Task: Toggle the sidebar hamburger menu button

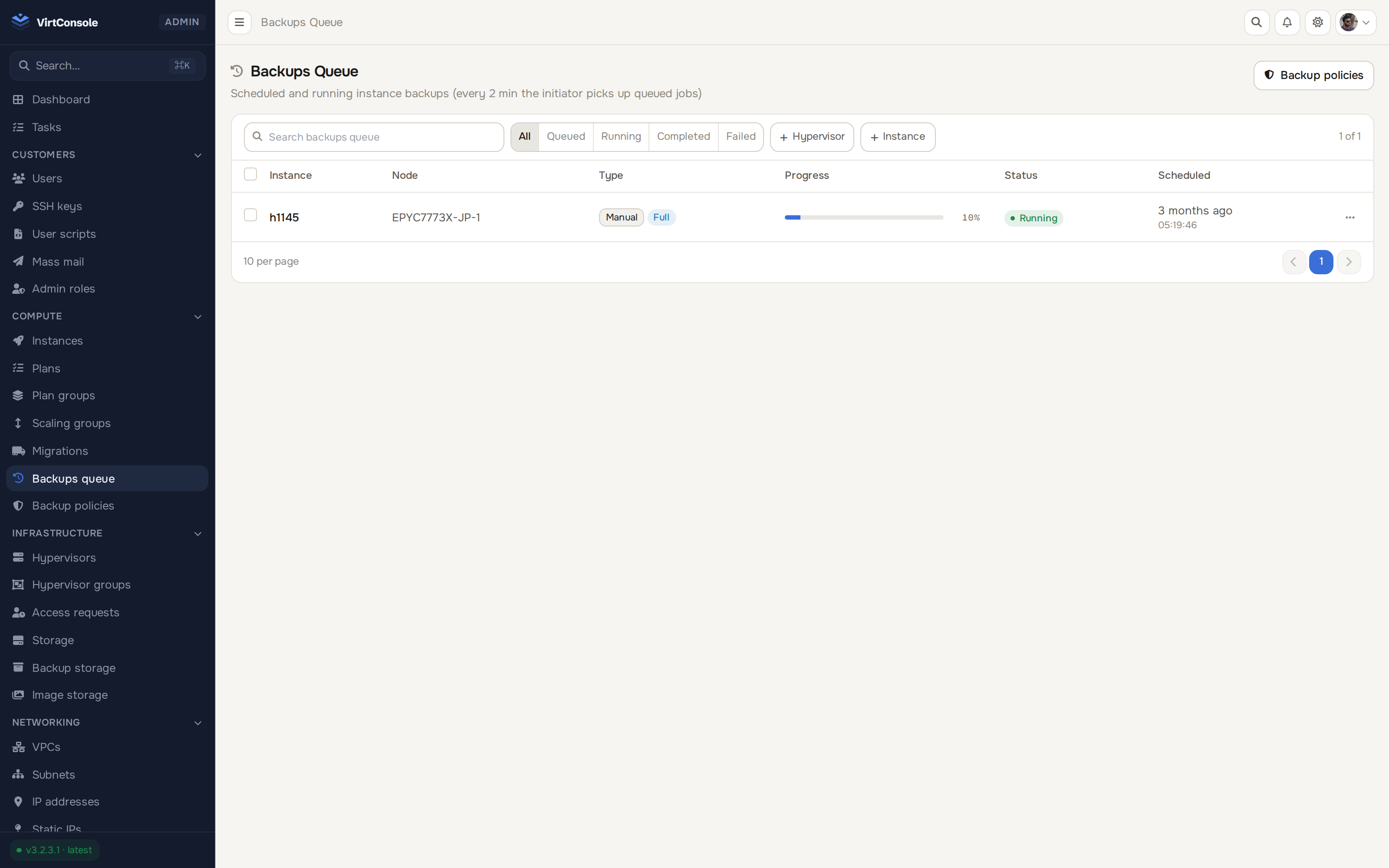Action: 239,23
